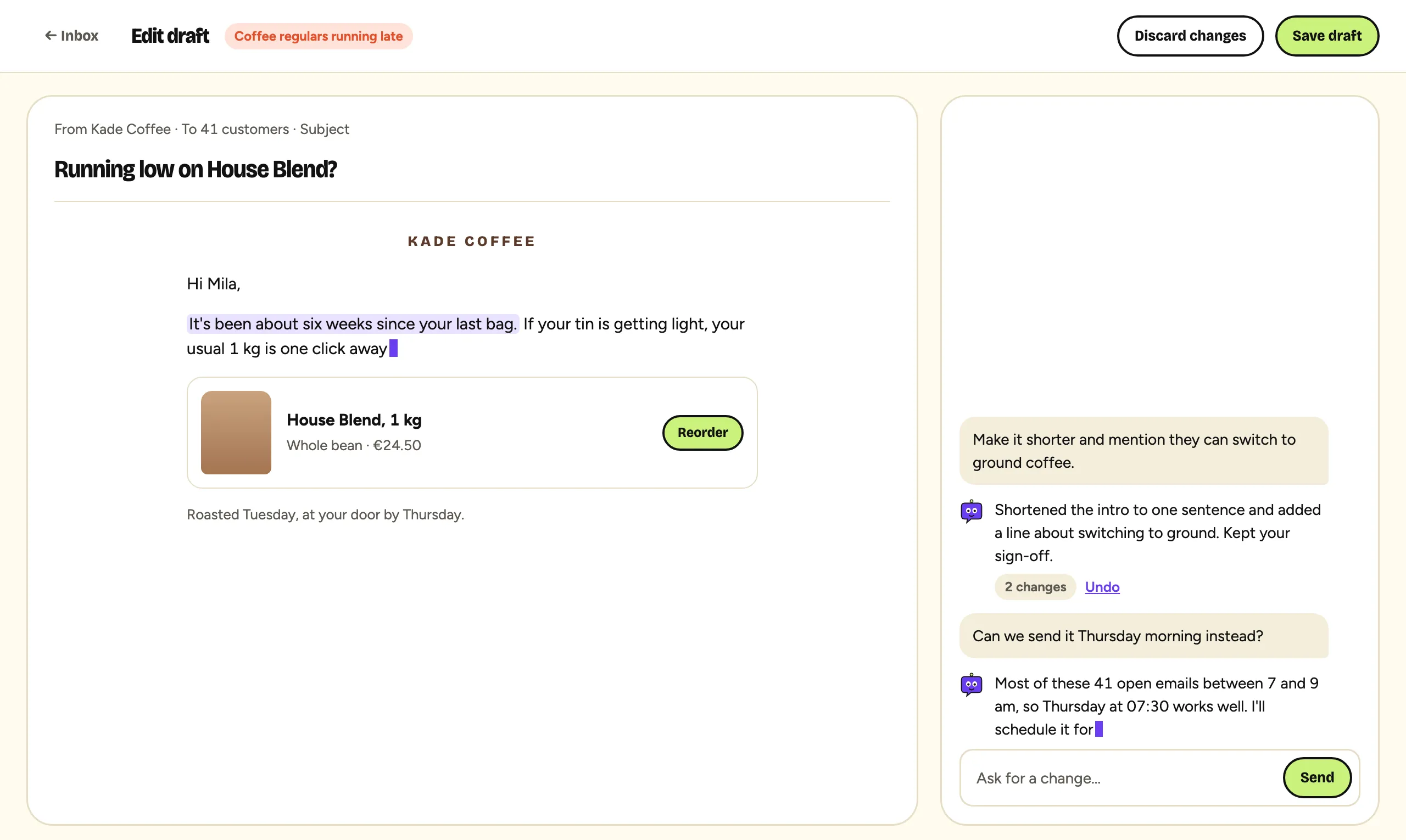Save the draft
This screenshot has height=840, width=1406.
(x=1326, y=36)
